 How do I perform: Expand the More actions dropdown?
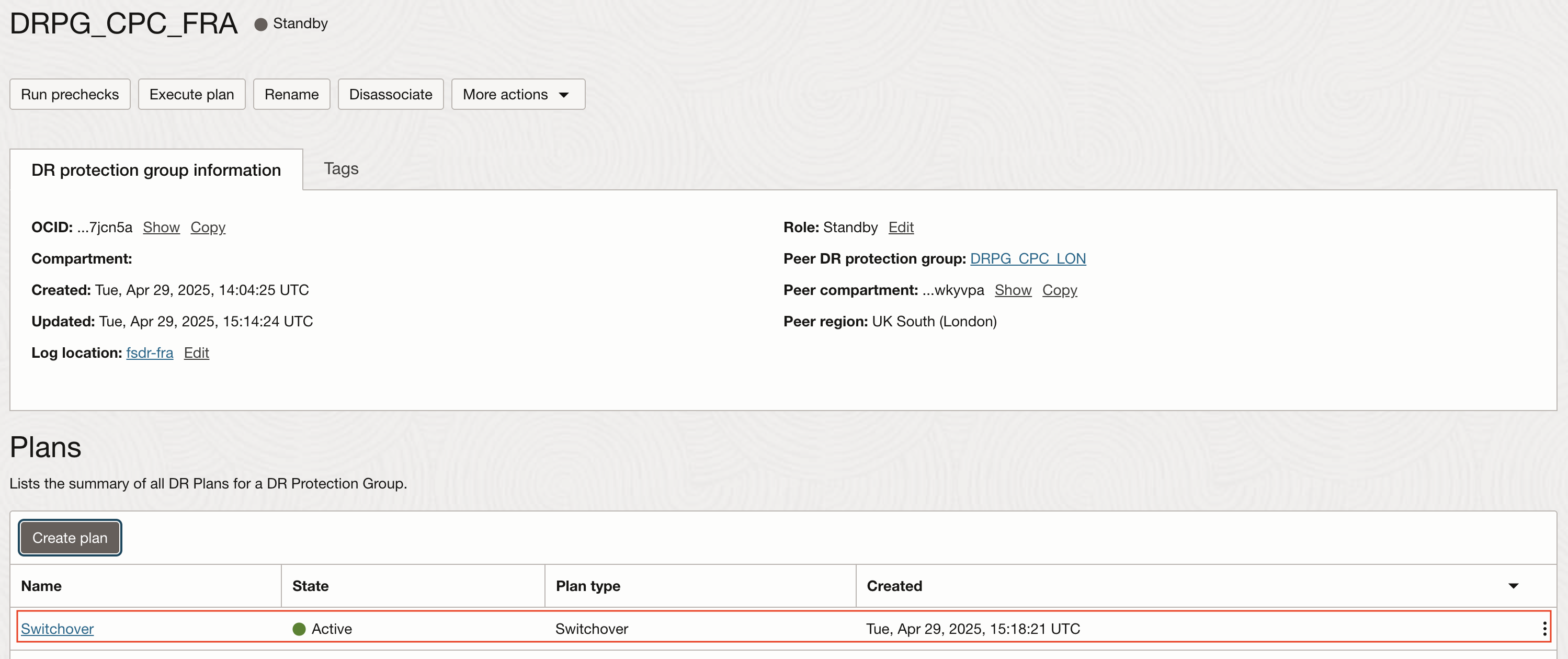click(x=517, y=94)
